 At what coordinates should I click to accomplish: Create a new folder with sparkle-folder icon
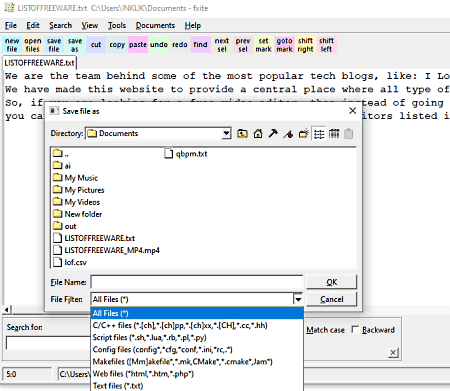coord(304,134)
